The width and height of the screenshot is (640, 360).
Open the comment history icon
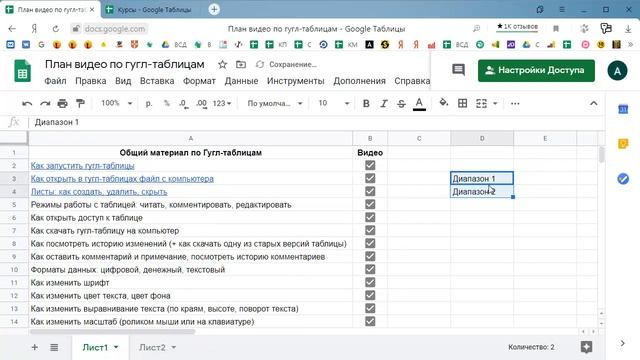(x=458, y=70)
